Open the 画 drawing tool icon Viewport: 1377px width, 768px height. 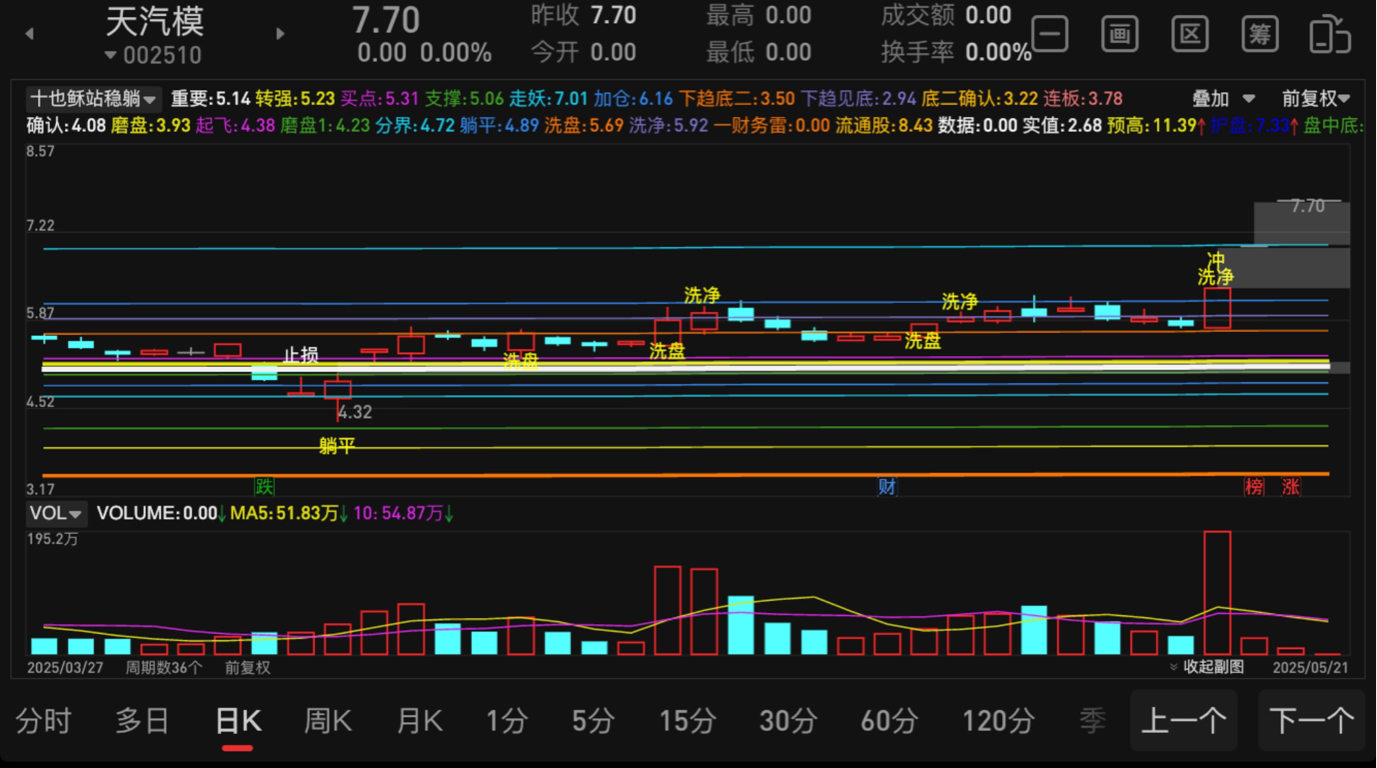pos(1120,34)
